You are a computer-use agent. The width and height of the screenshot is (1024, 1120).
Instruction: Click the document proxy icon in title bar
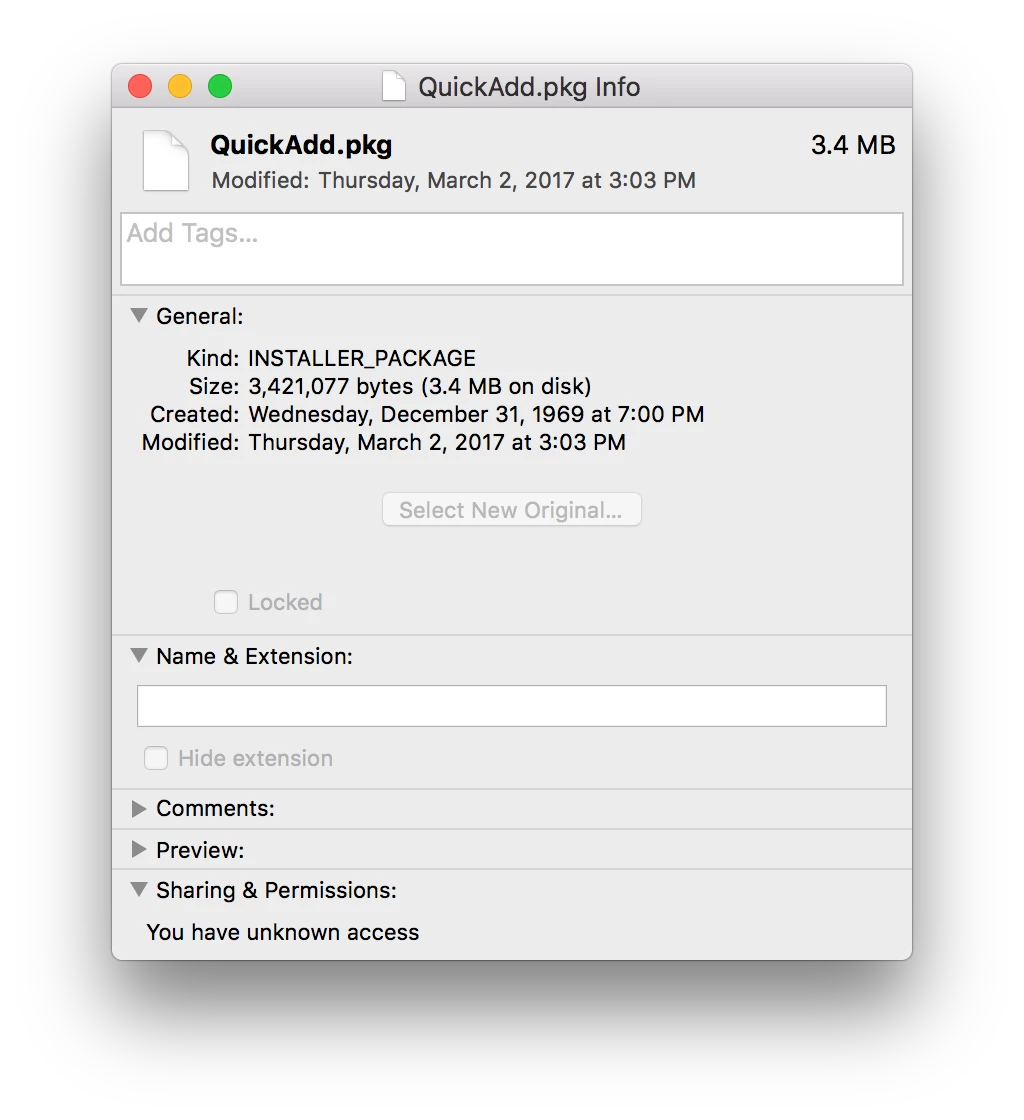(x=393, y=86)
